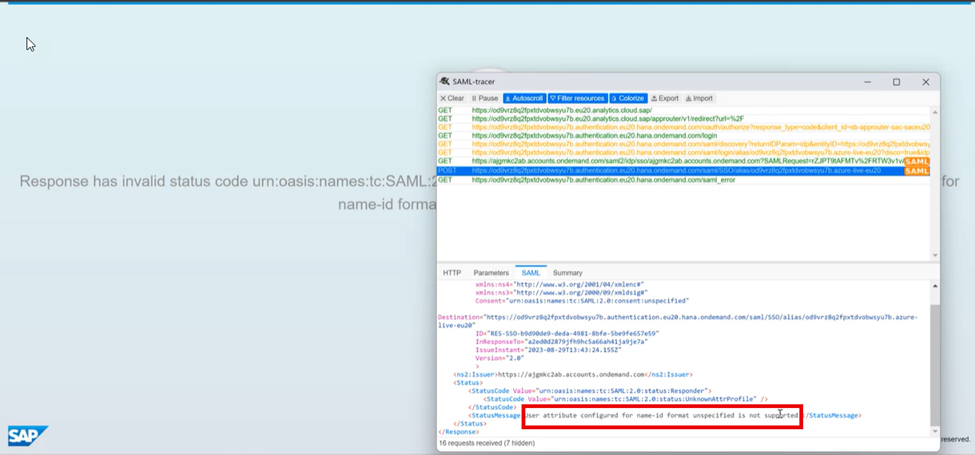Click the Consent unspecified attribute line

(582, 301)
